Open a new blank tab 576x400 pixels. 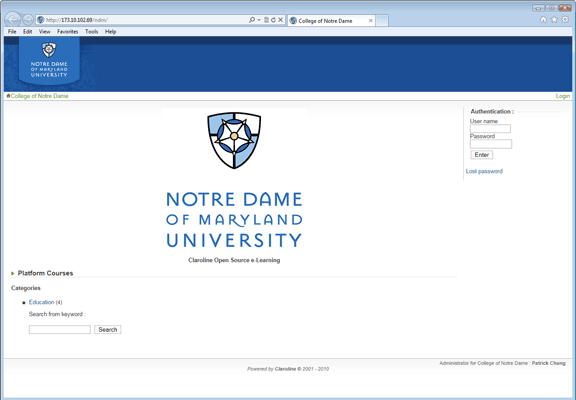coord(382,21)
